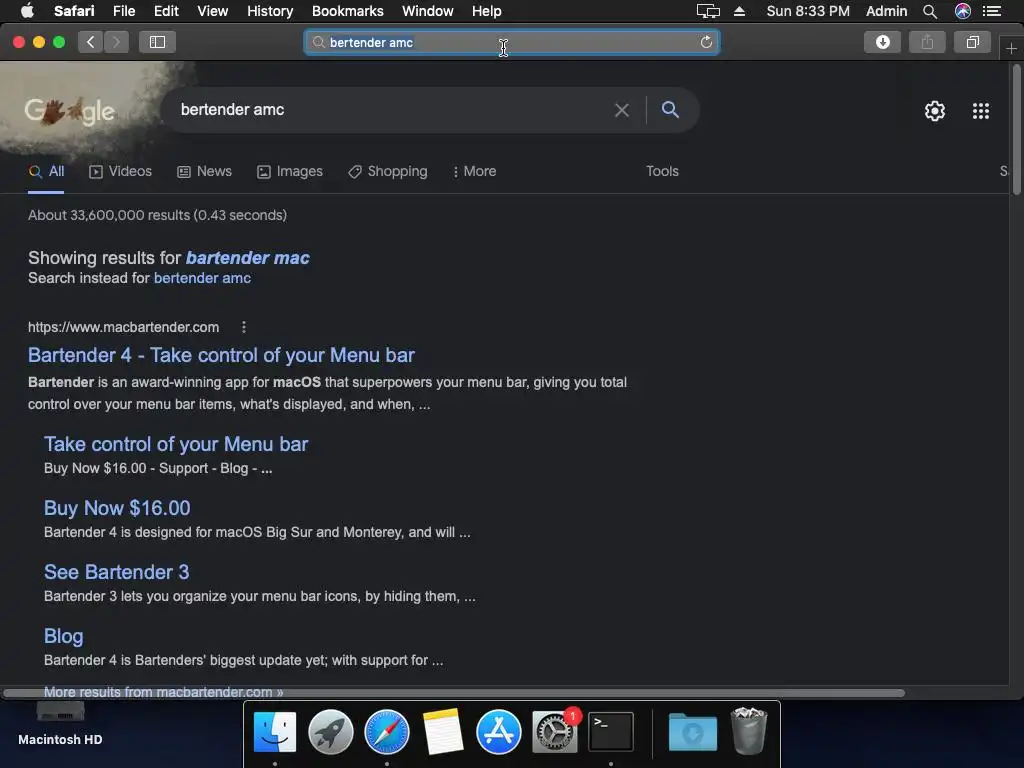1024x768 pixels.
Task: Open the Share button in toolbar
Action: (927, 42)
